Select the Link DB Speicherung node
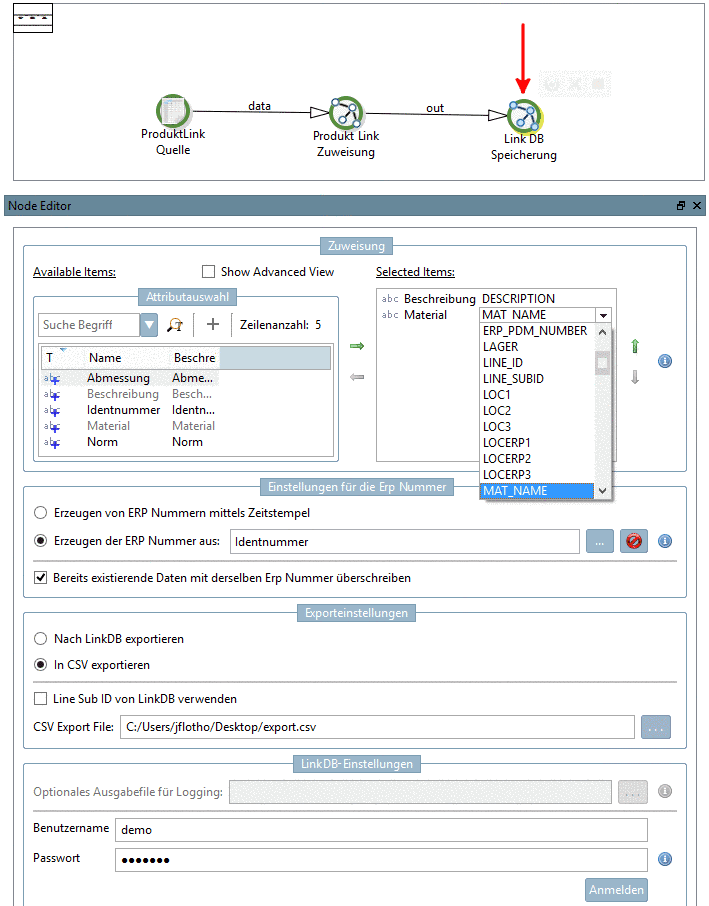The image size is (709, 906). (525, 116)
